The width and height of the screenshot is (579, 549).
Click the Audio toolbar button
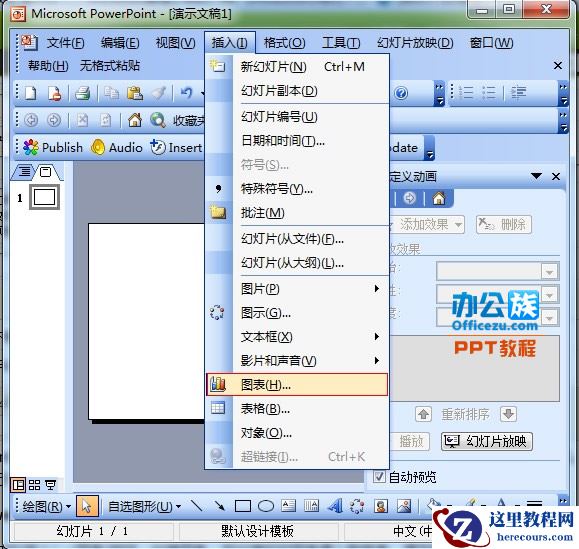coord(117,147)
